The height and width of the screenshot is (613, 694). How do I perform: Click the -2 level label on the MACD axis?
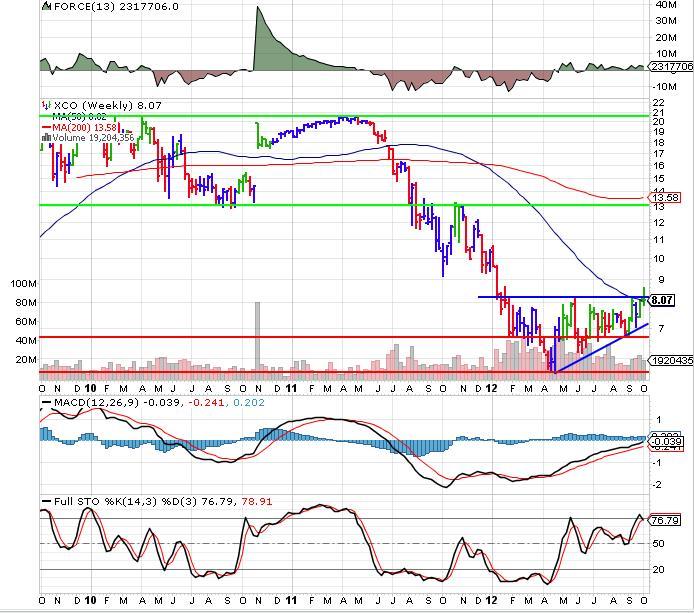[x=657, y=485]
